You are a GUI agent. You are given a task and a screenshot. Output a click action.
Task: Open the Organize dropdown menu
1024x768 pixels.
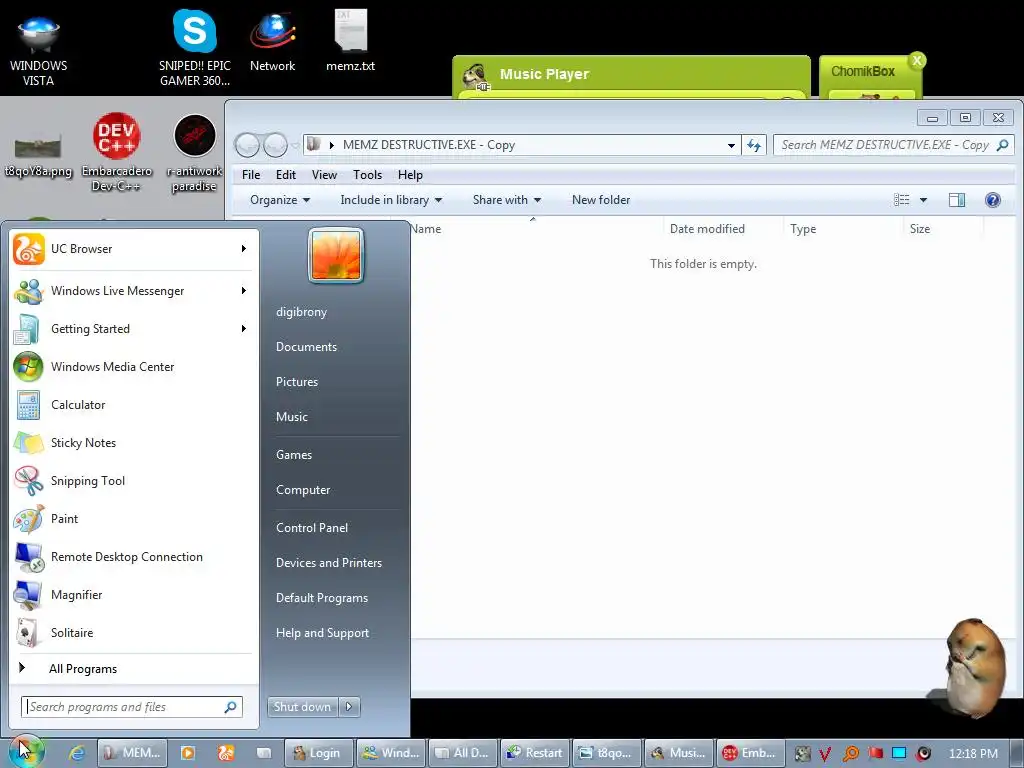point(280,200)
